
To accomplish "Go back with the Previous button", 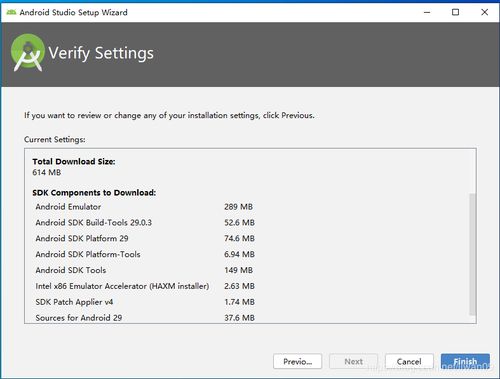I will coord(297,361).
